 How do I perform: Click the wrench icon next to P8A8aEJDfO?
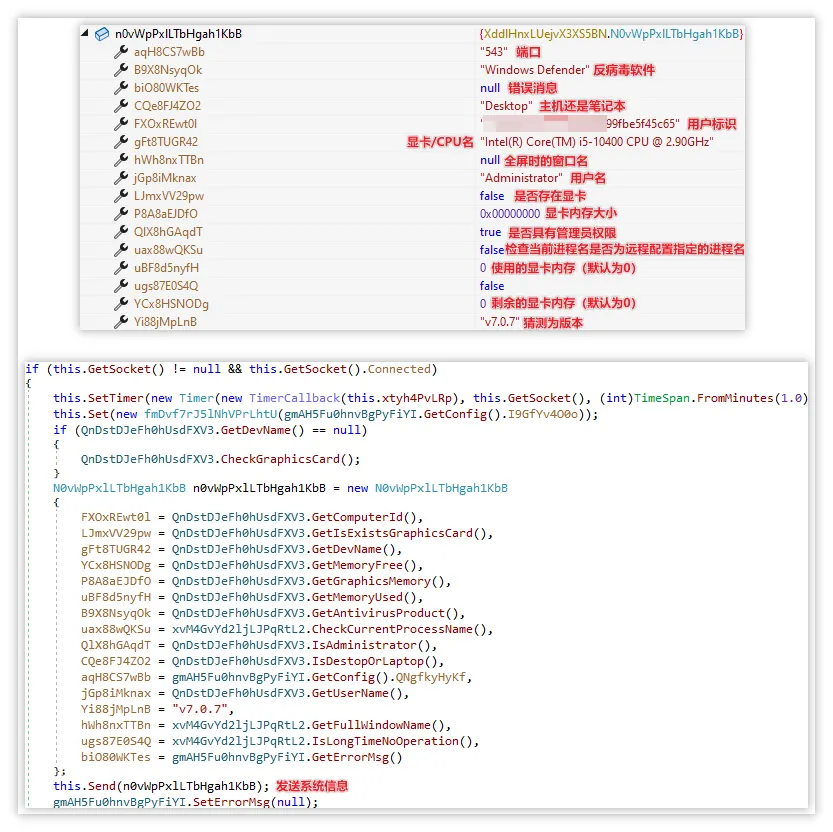click(x=121, y=214)
